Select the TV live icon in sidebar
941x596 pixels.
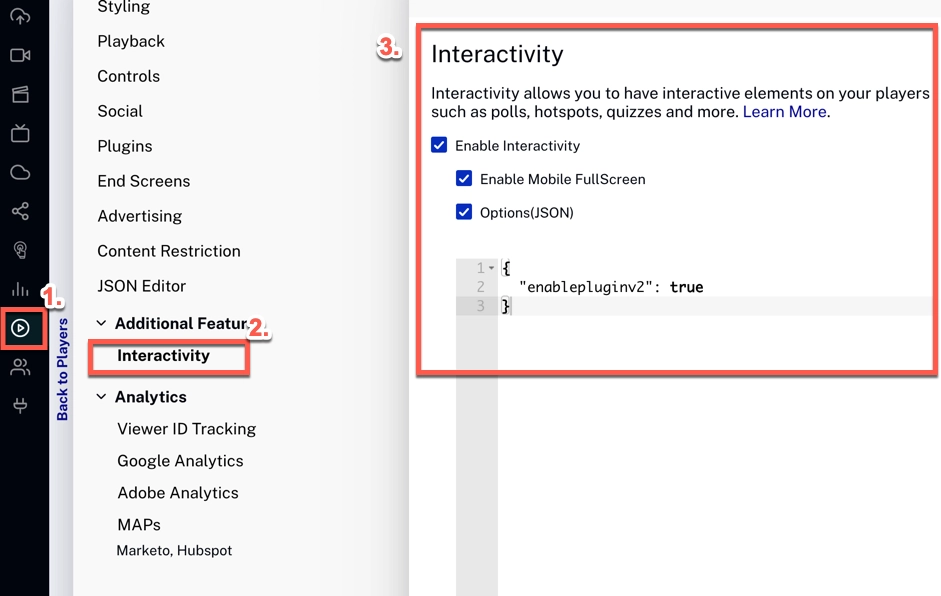[20, 133]
